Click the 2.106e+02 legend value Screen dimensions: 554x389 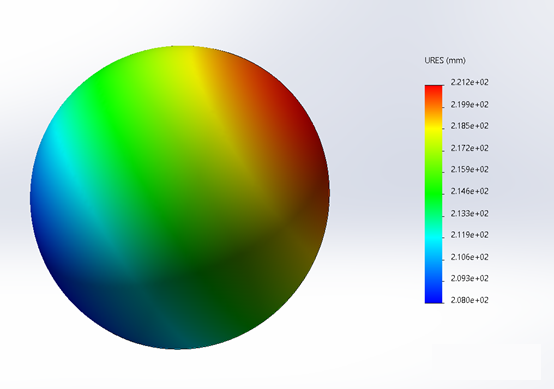470,257
